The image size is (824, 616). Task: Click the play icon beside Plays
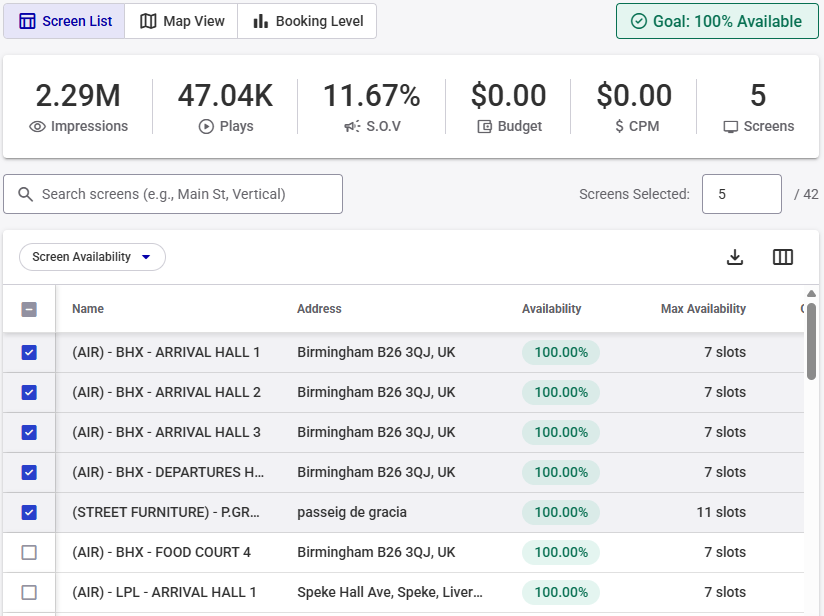click(x=206, y=127)
